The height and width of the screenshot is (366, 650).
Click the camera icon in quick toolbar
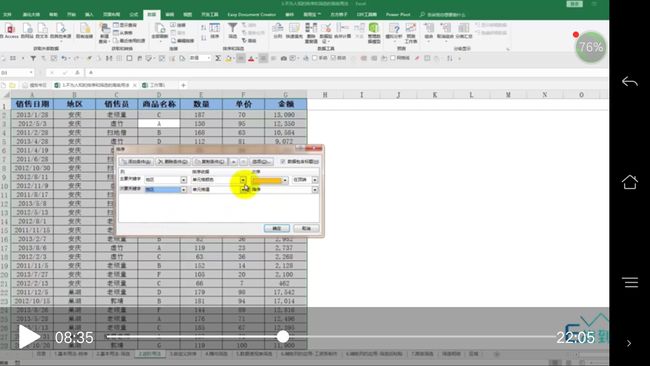(284, 58)
